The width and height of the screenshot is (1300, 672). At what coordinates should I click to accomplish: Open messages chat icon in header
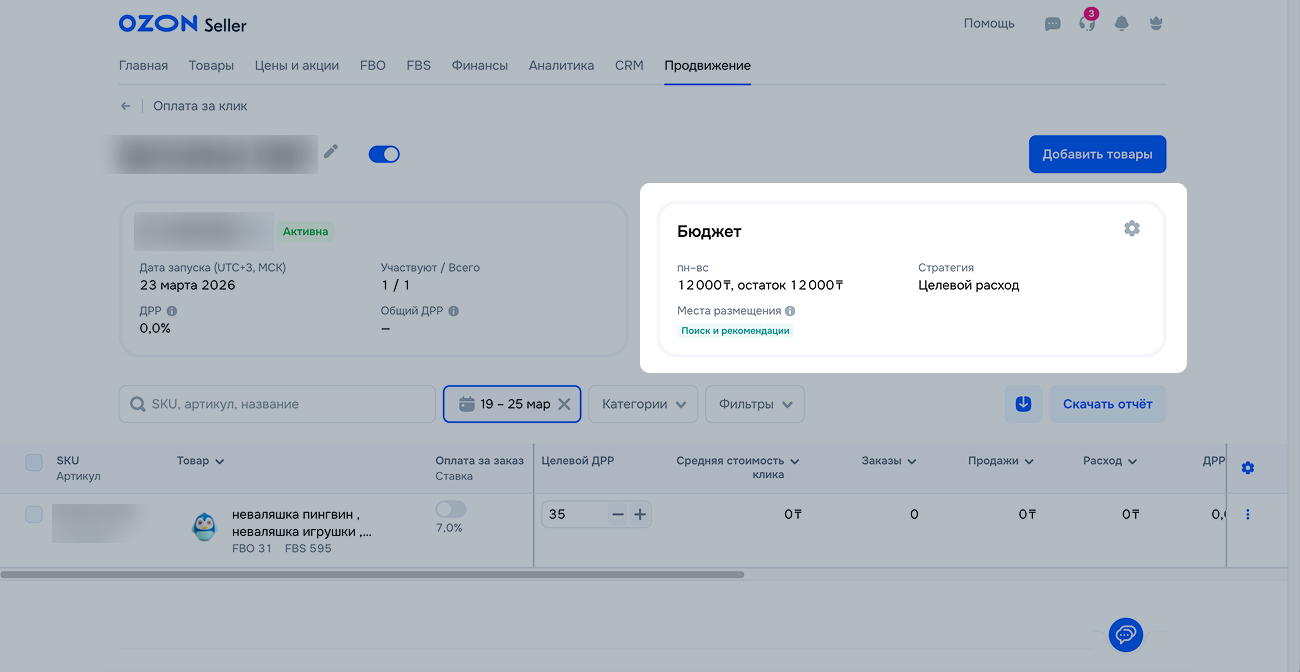pos(1052,24)
